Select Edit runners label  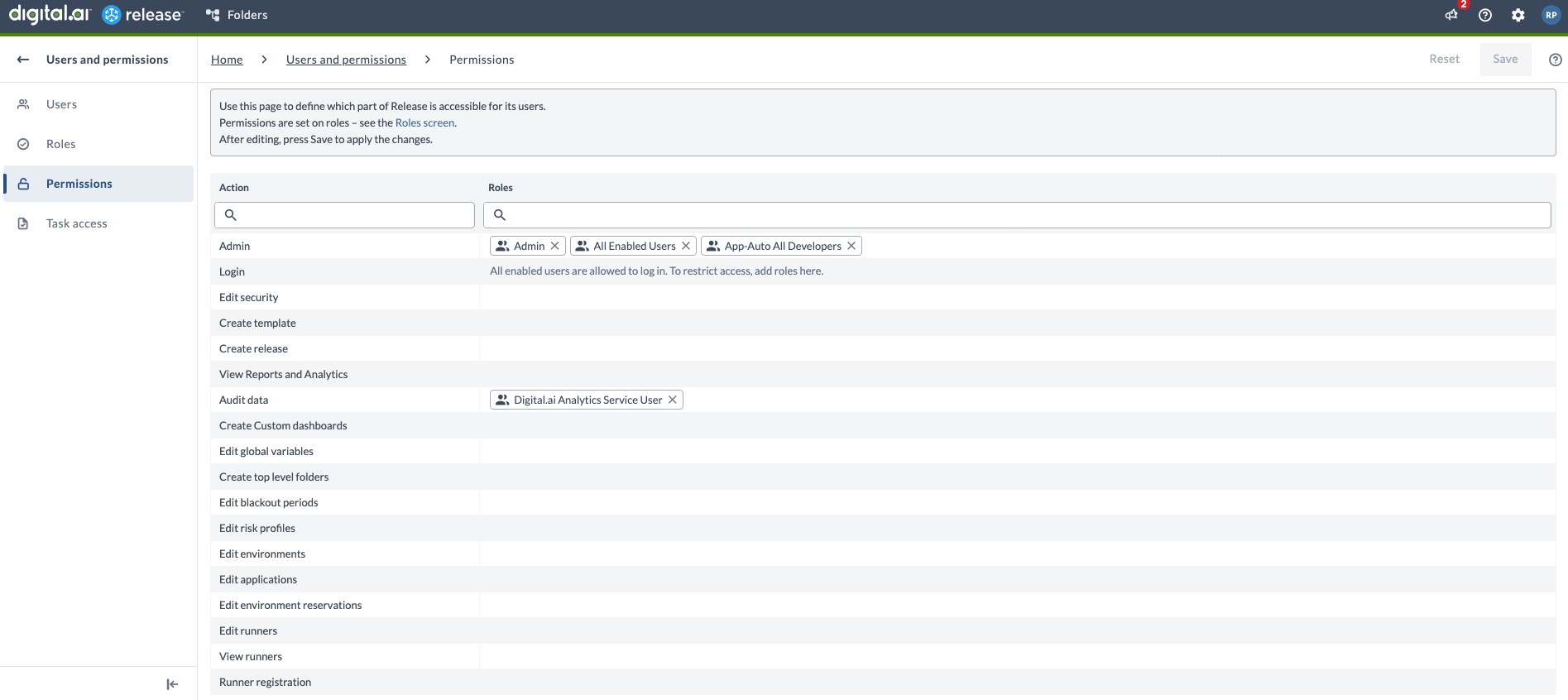pyautogui.click(x=248, y=630)
